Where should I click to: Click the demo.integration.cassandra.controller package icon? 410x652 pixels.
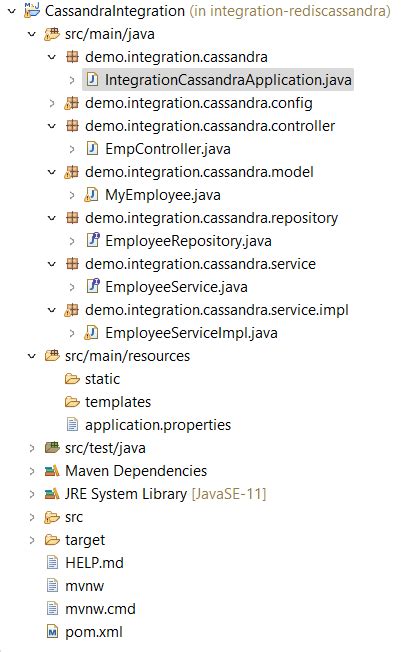[x=72, y=126]
